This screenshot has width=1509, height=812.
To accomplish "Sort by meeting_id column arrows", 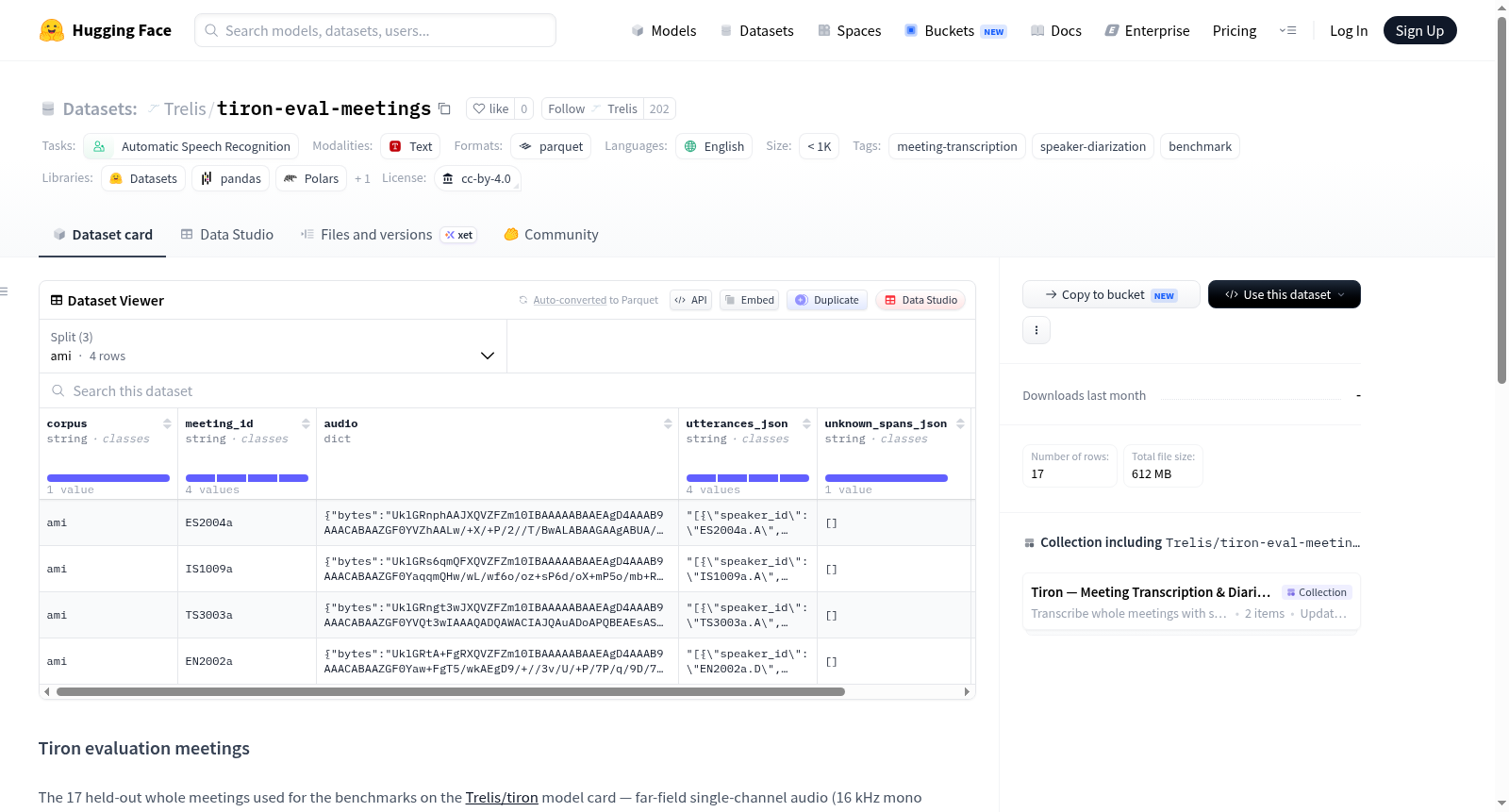I will 306,423.
